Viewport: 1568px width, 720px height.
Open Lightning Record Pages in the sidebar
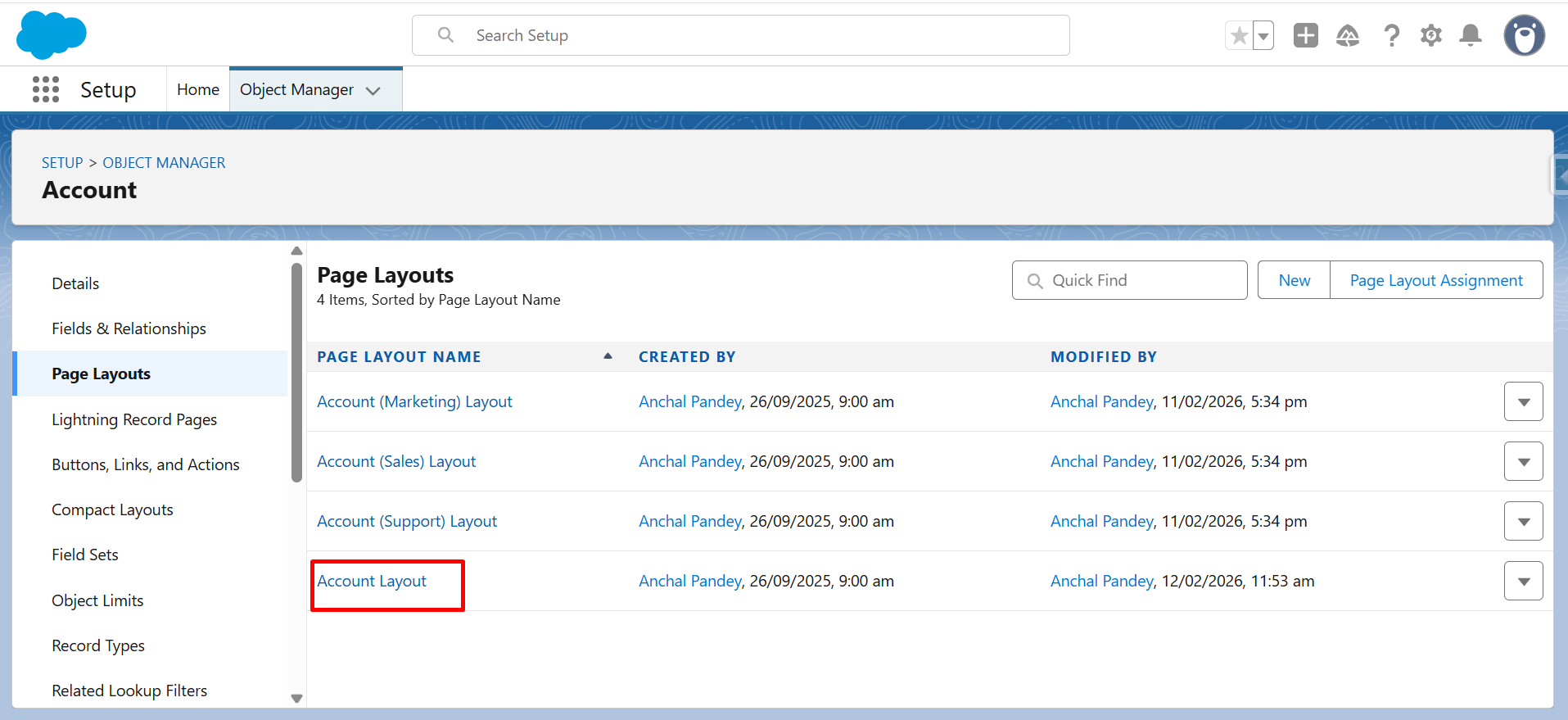(x=134, y=419)
